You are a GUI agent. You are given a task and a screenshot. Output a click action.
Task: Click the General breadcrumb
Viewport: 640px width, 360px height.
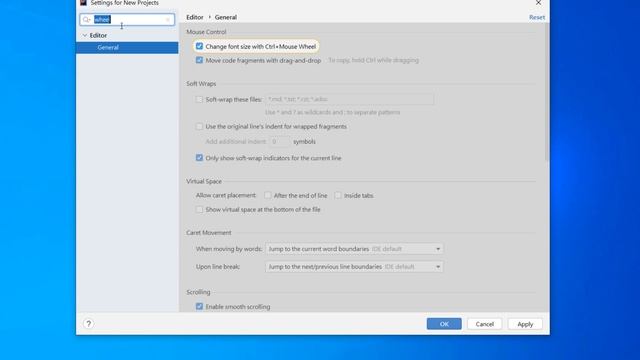[226, 17]
